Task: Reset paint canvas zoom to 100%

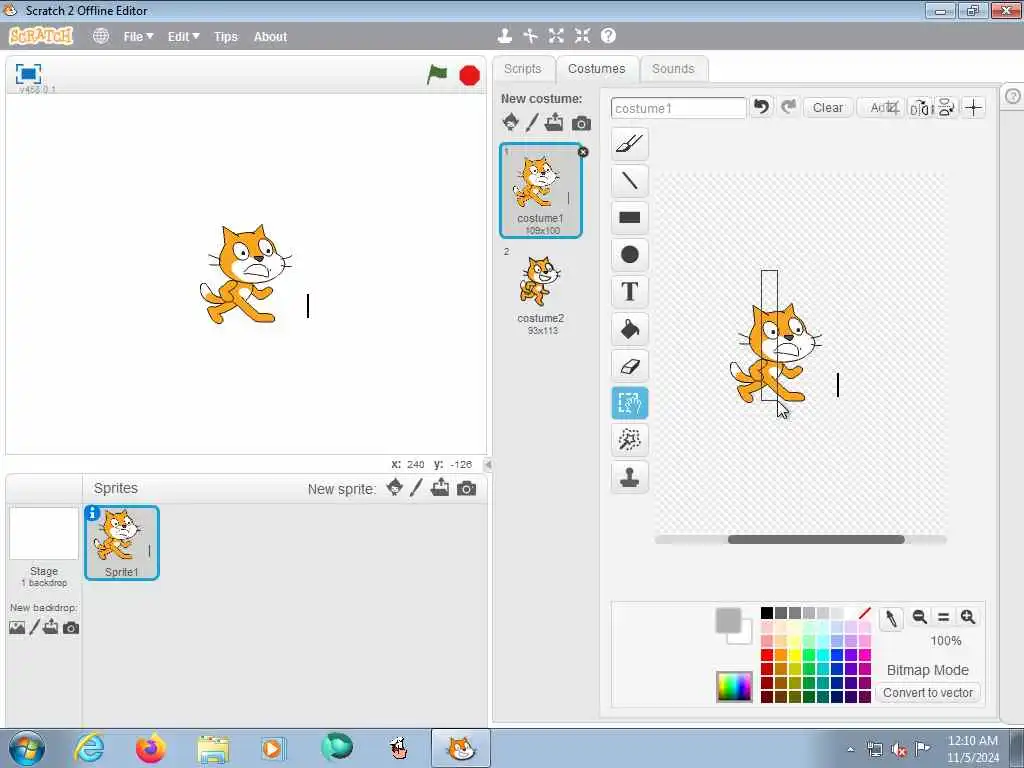Action: click(x=944, y=616)
